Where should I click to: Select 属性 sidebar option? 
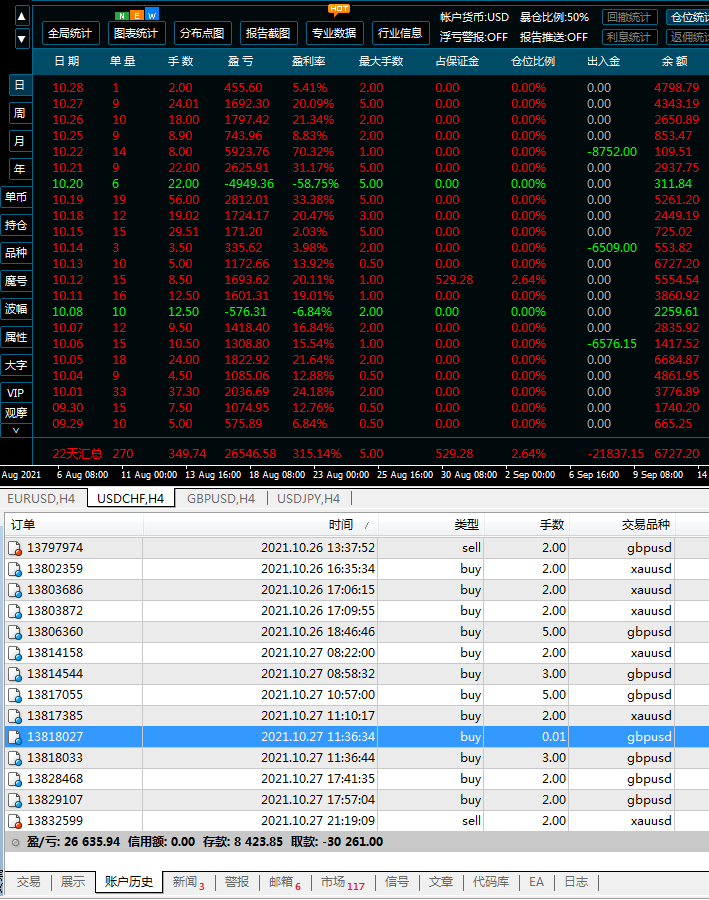coord(16,337)
